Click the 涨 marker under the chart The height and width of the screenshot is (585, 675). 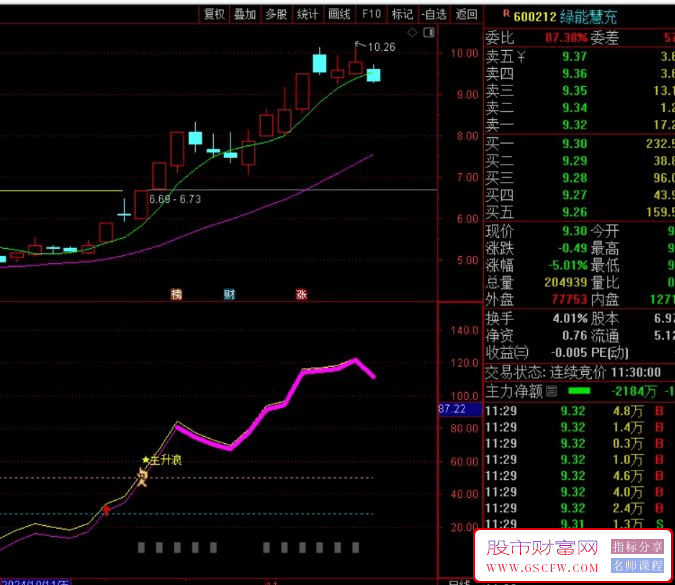(301, 294)
